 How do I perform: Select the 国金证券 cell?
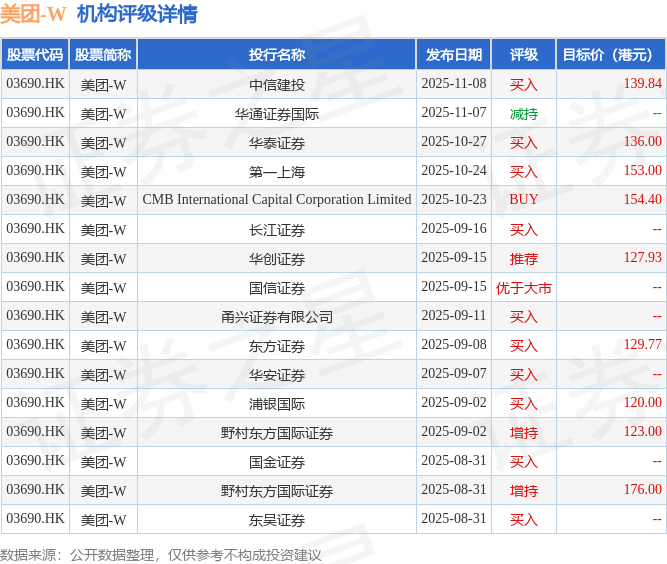pyautogui.click(x=276, y=461)
